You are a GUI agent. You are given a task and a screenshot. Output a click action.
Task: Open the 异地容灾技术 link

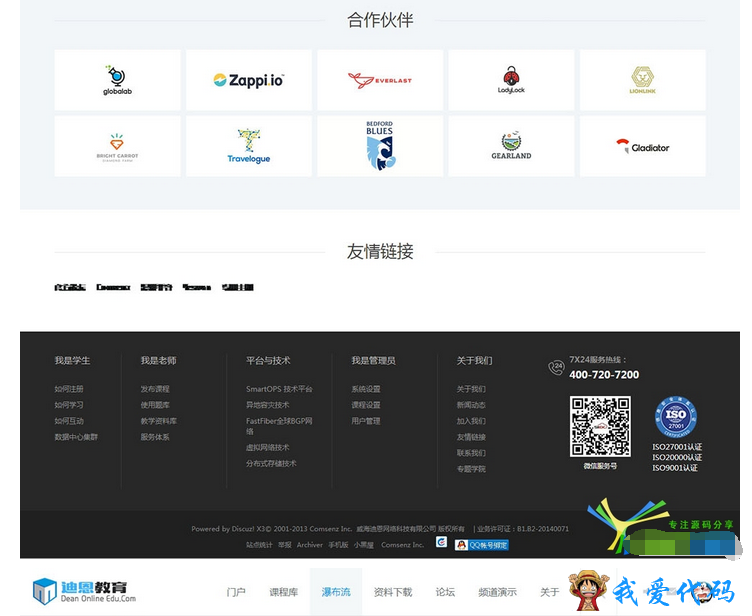[268, 405]
